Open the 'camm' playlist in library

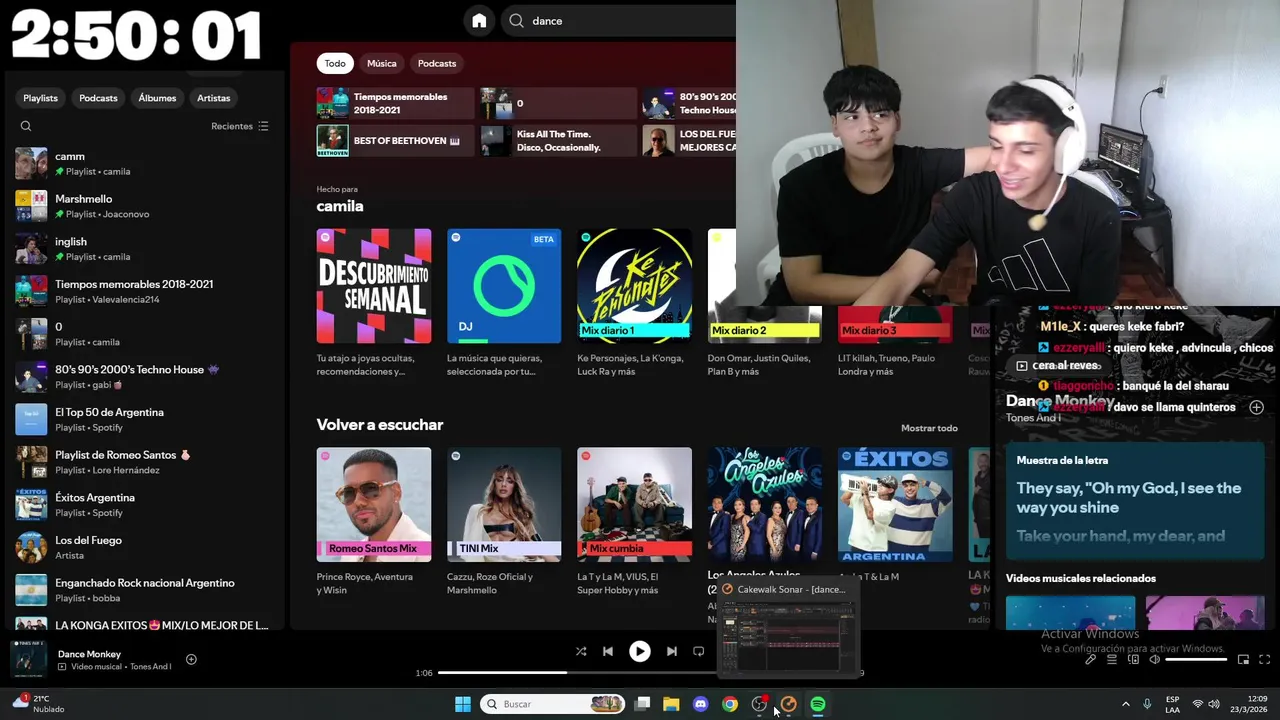pyautogui.click(x=145, y=163)
